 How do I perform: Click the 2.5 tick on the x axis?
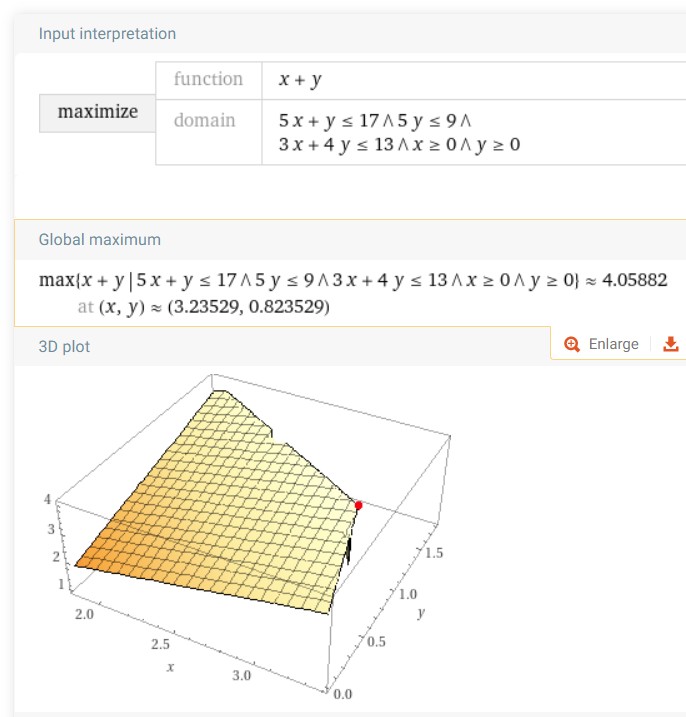point(161,644)
